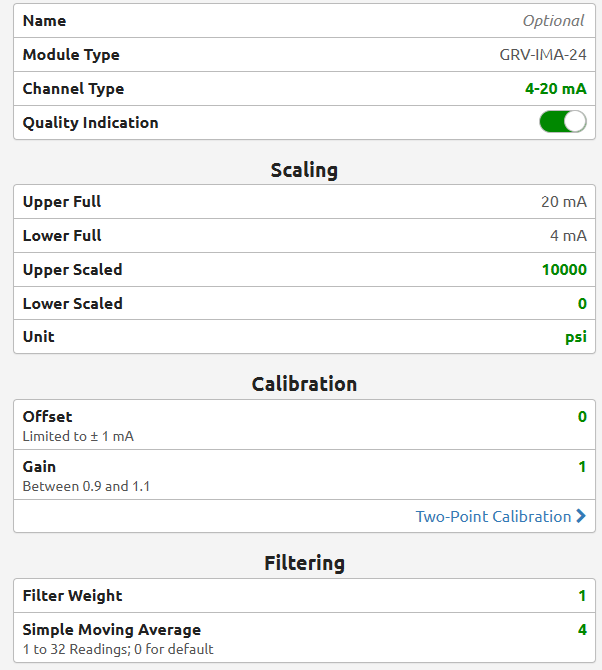Select the Lower Full 4 mA row

point(304,235)
